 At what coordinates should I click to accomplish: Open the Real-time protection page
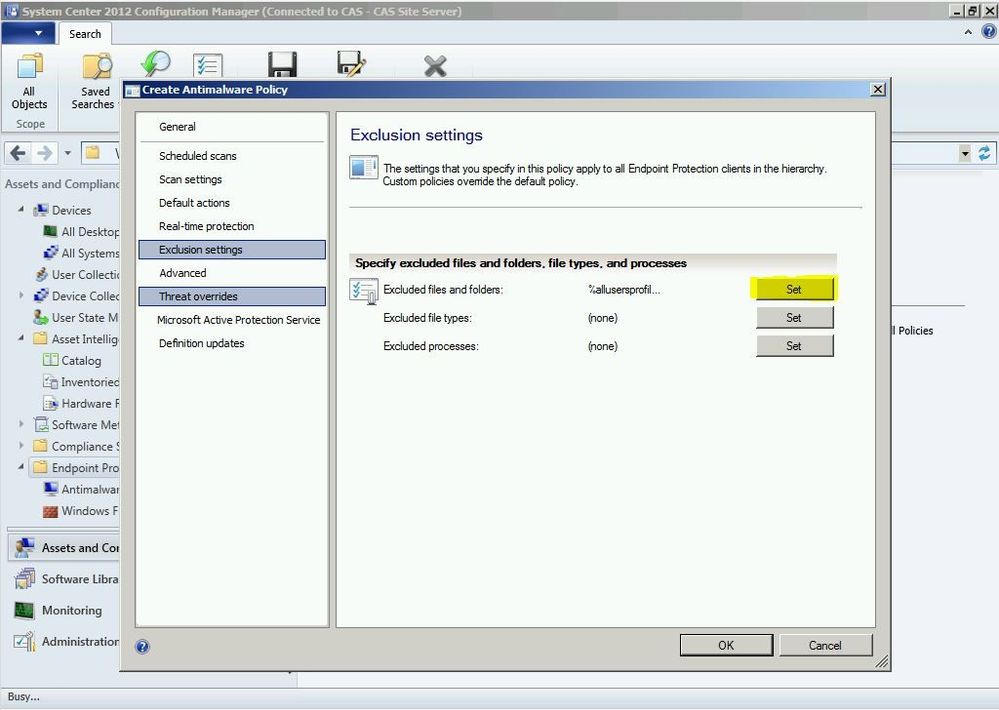[x=206, y=226]
